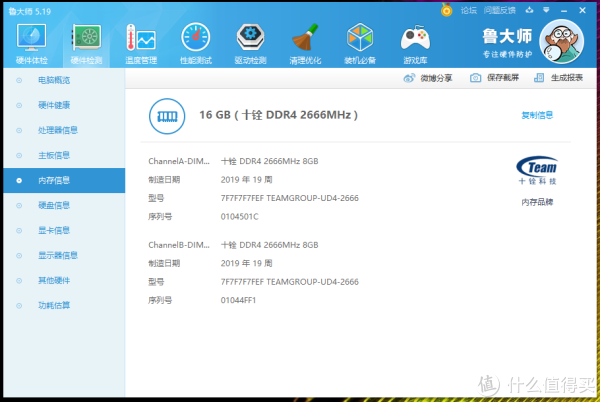The height and width of the screenshot is (402, 600).
Task: Generate a report with 生成报表
Action: click(558, 78)
